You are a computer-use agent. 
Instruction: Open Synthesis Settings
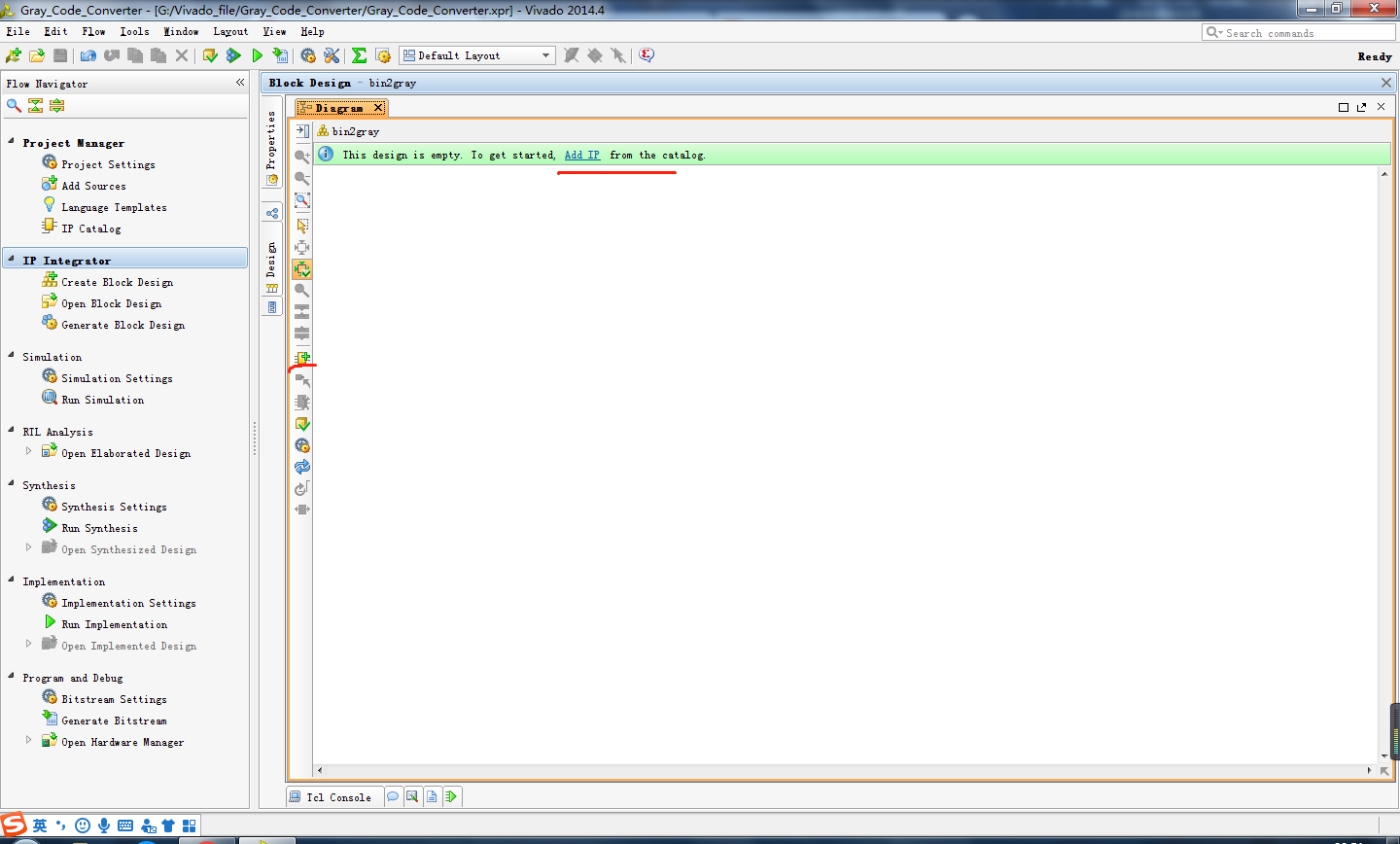(114, 507)
